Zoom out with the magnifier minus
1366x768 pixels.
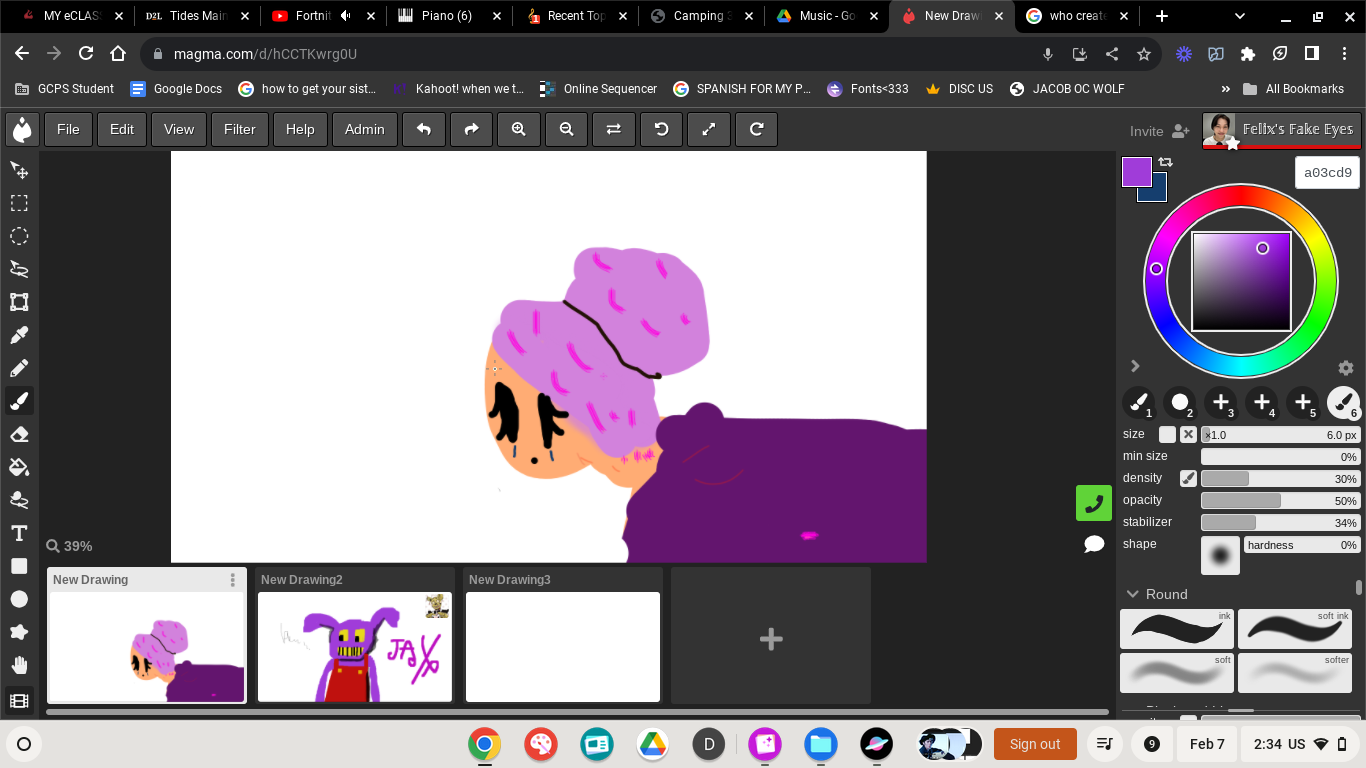coord(567,129)
